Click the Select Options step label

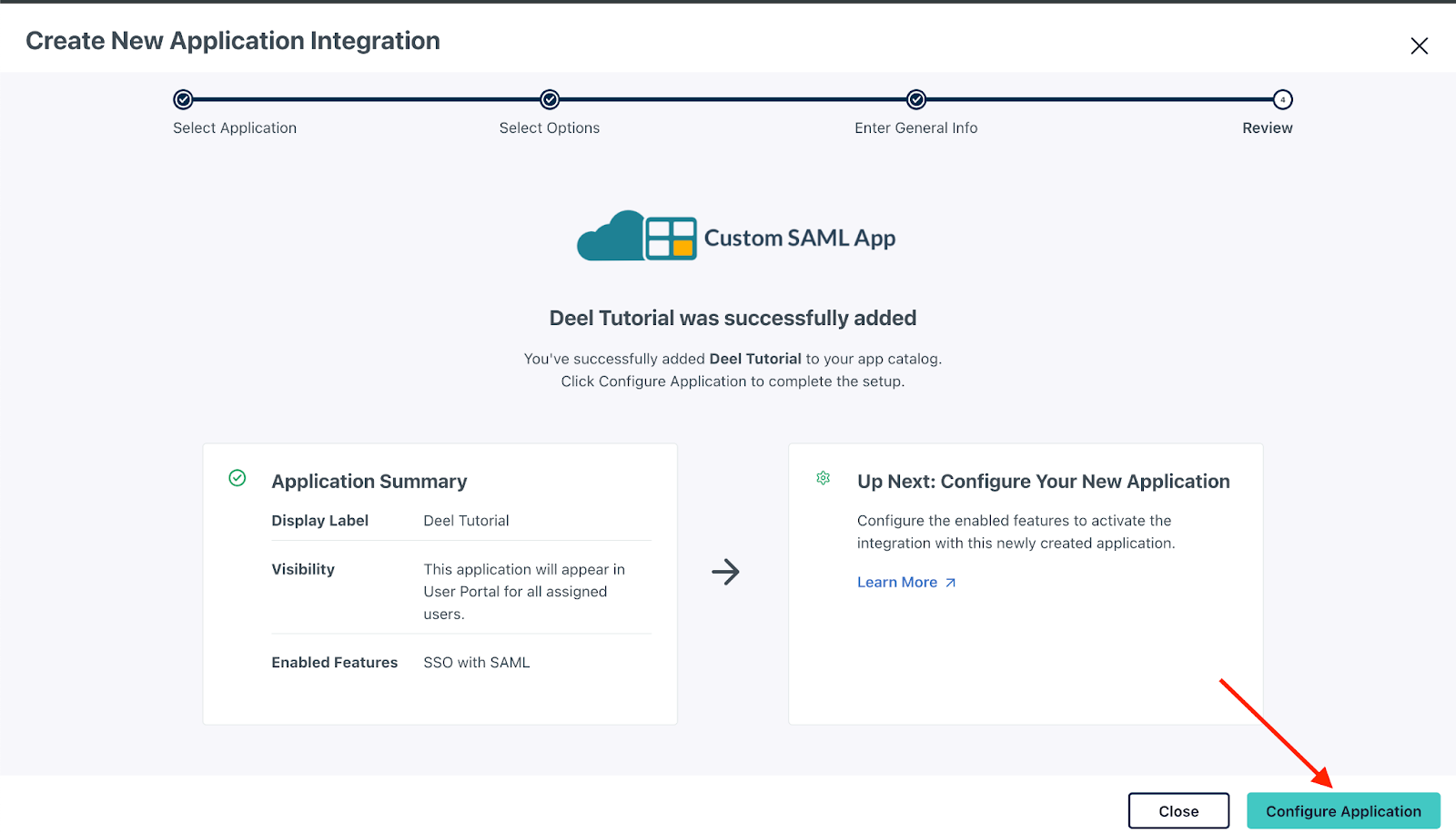(550, 128)
